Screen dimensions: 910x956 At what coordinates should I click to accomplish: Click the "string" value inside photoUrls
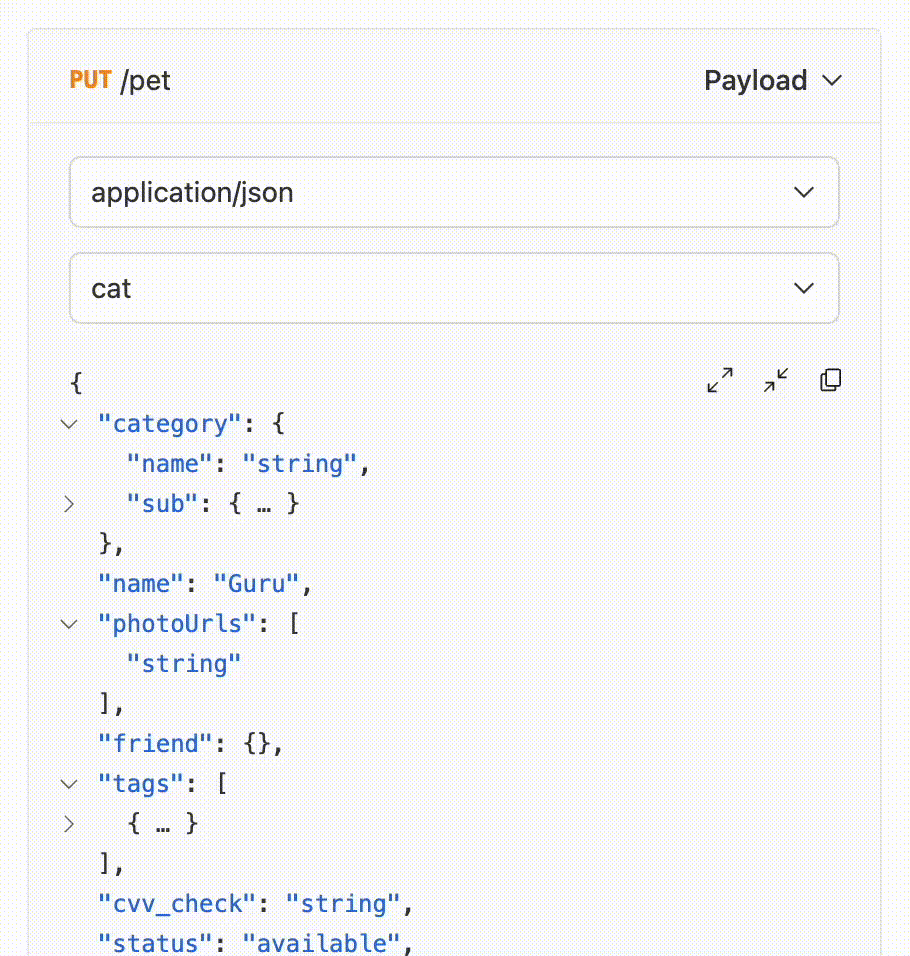[184, 664]
